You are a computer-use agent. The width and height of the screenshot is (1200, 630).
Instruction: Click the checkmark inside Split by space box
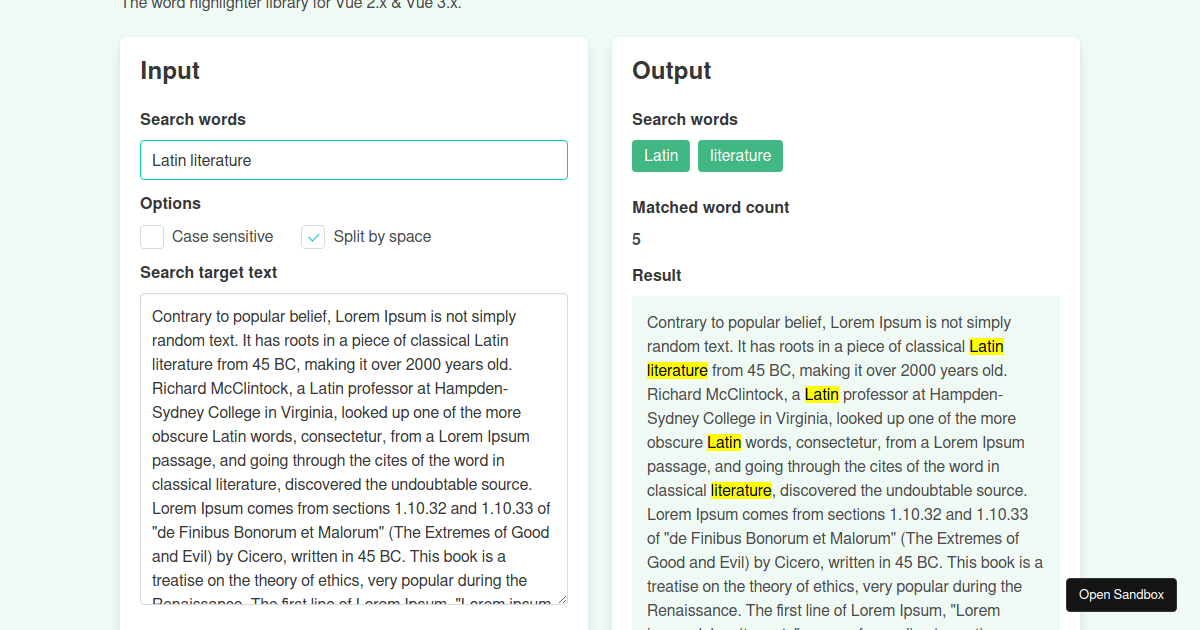(313, 237)
